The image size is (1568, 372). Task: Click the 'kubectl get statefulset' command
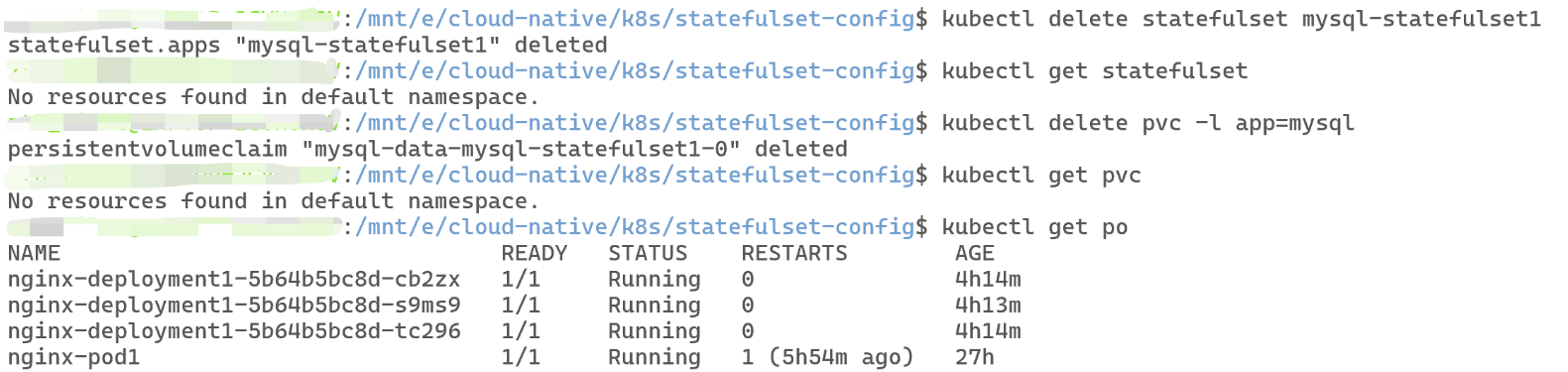tap(1095, 71)
